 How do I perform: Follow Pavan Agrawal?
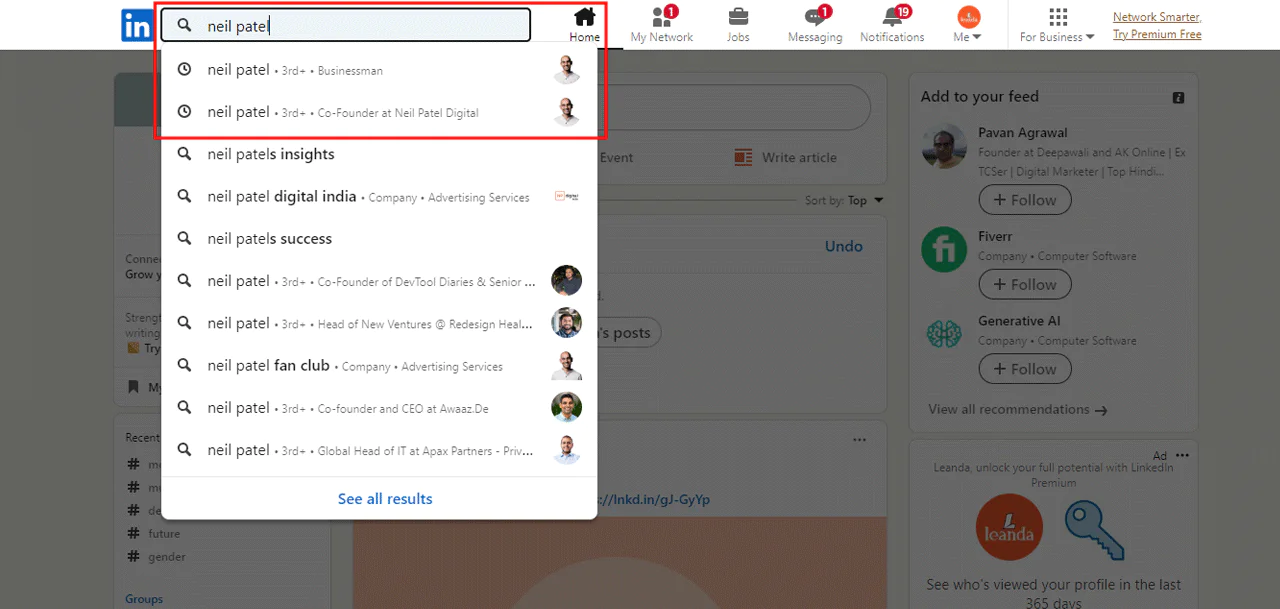coord(1025,200)
